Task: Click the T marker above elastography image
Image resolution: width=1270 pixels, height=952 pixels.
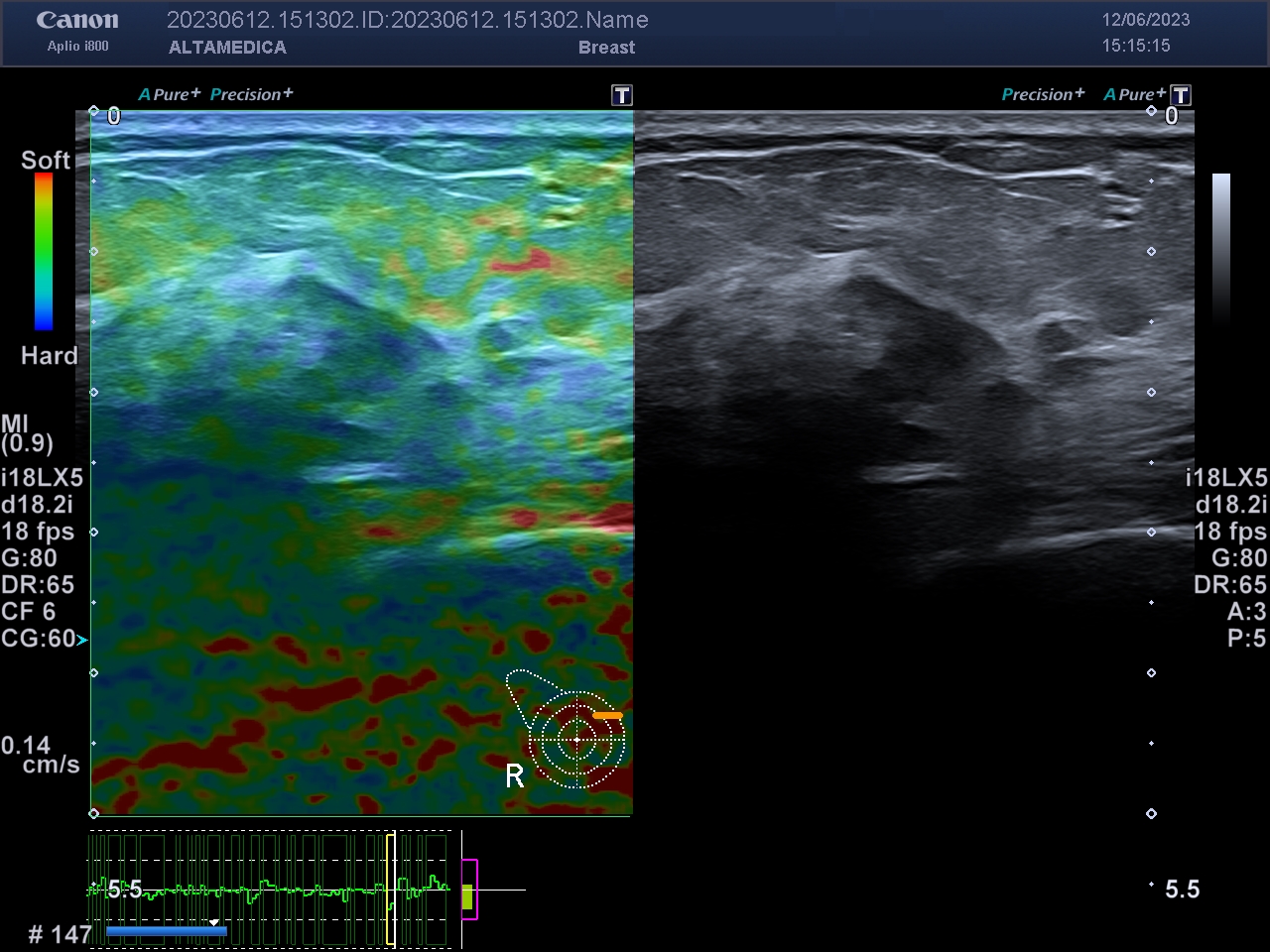Action: click(x=622, y=95)
